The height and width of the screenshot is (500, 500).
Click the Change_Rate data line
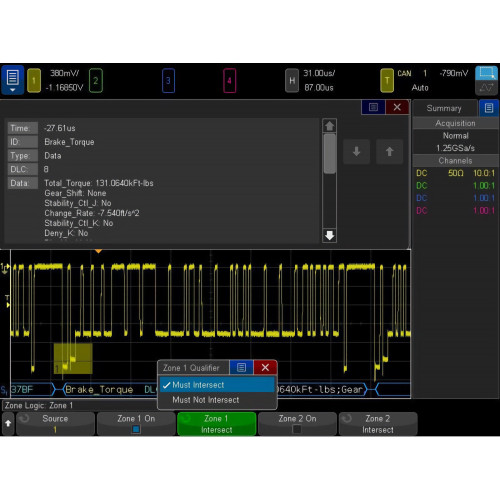tap(92, 213)
